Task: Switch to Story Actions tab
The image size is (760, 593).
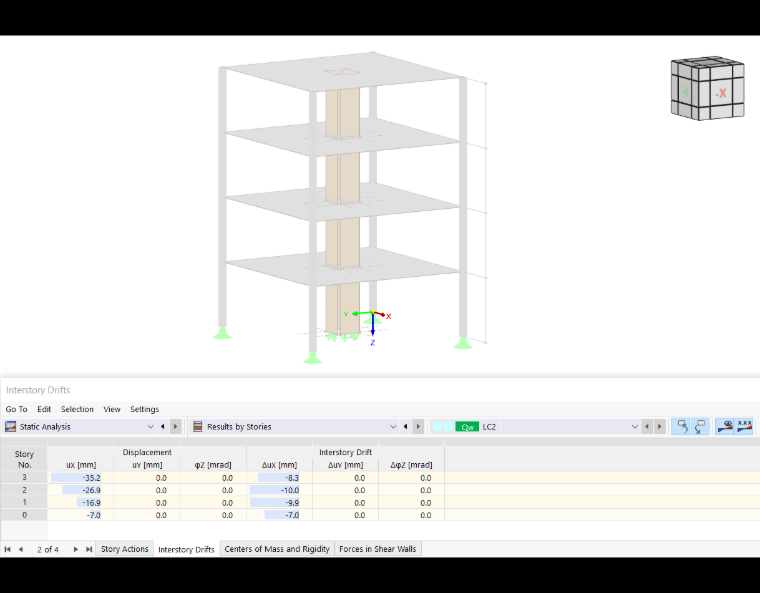Action: tap(125, 549)
